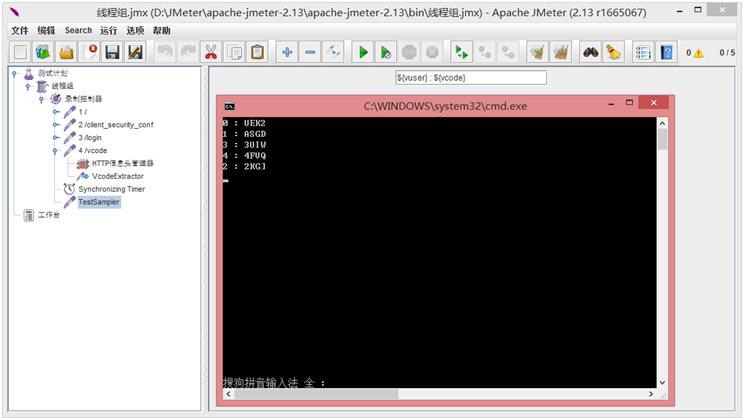Click the Save floppy disk icon
This screenshot has width=744, height=420.
pos(112,52)
